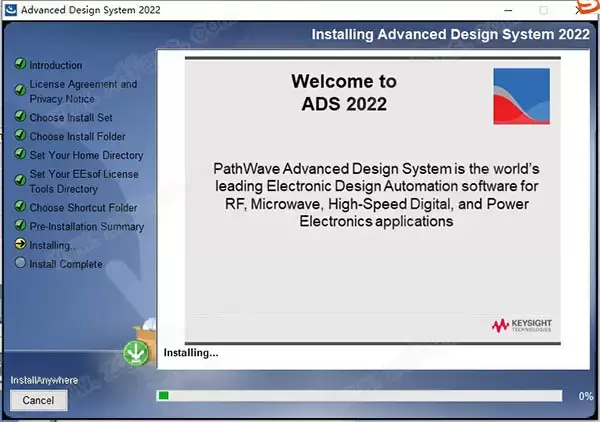Click the green checkmark beside Introduction
This screenshot has height=422, width=600.
click(x=19, y=65)
